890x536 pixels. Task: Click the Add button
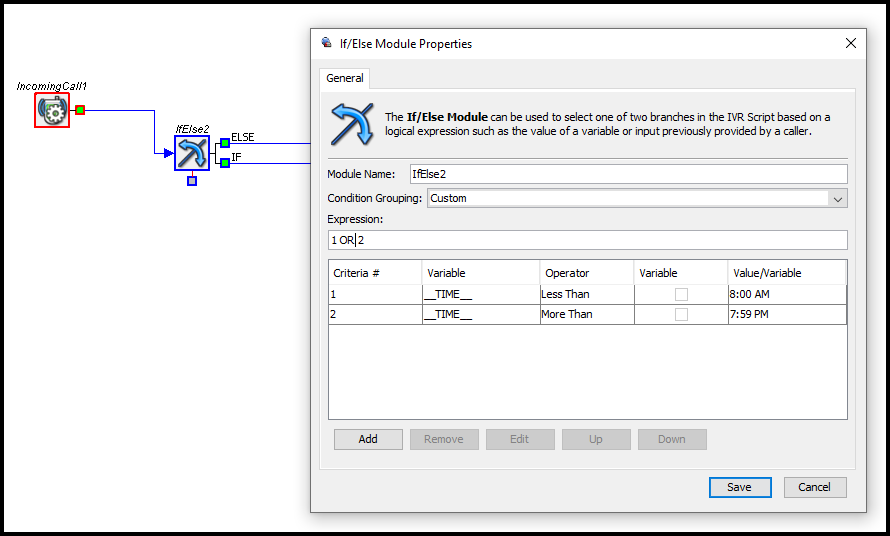click(x=368, y=439)
